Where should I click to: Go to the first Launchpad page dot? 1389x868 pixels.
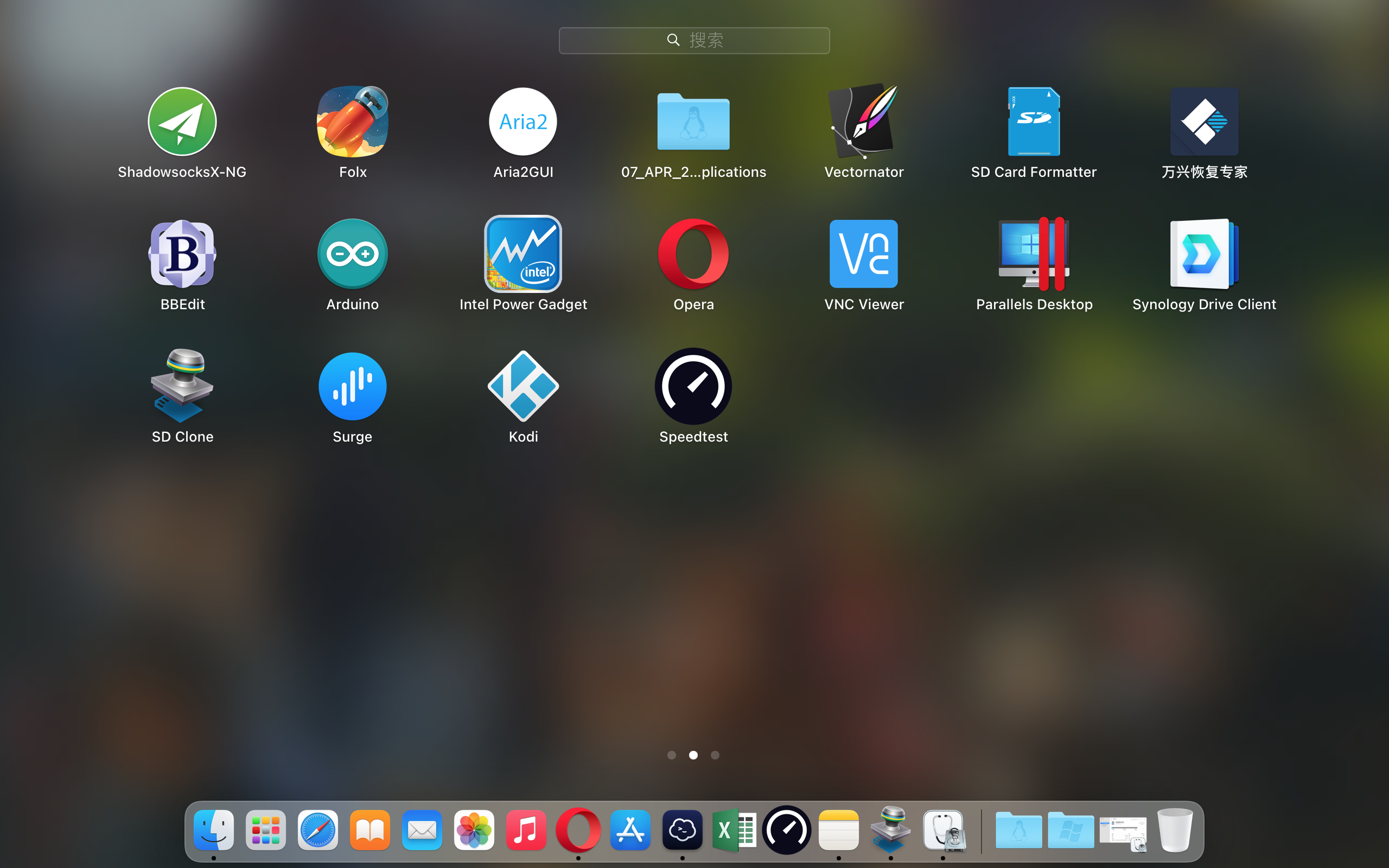[x=672, y=755]
